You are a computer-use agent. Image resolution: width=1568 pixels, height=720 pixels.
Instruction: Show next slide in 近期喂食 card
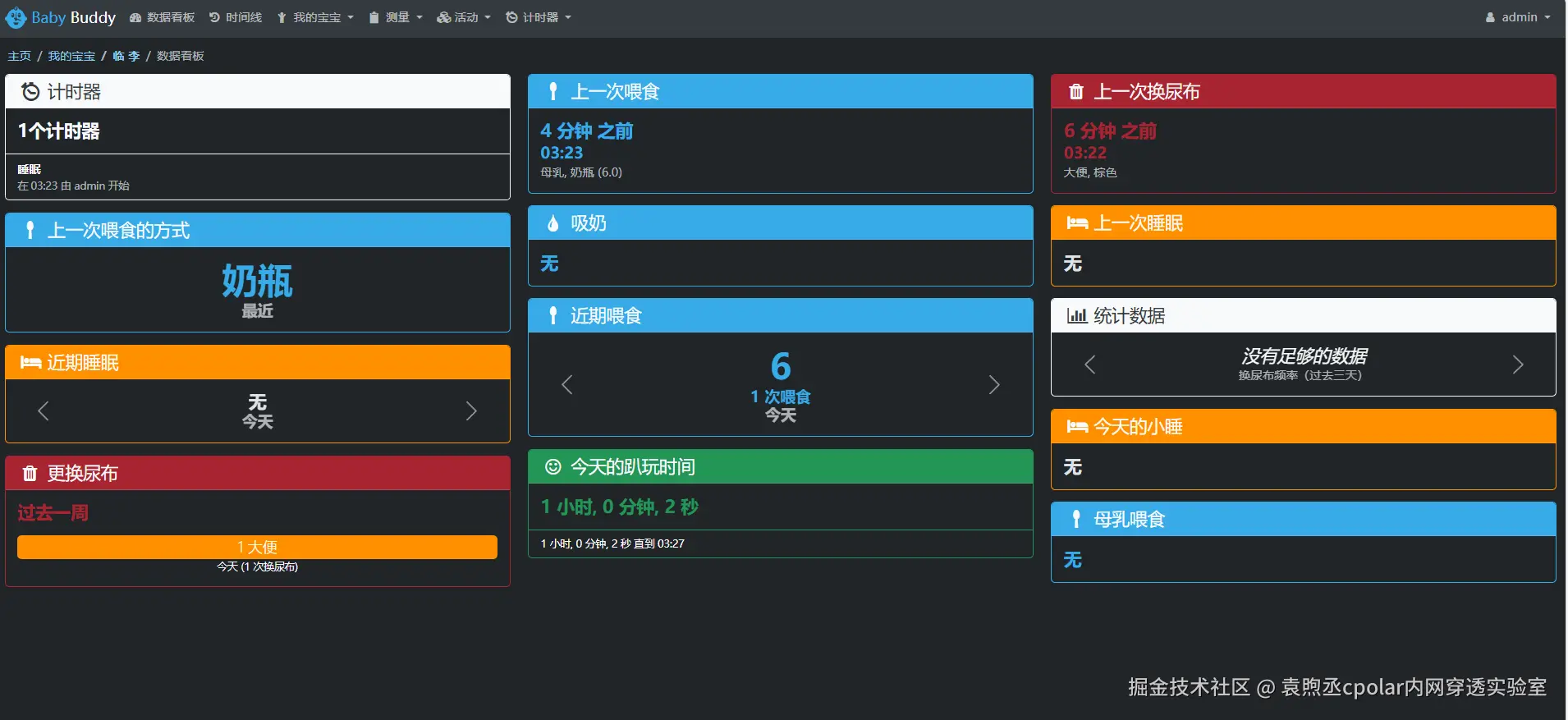tap(994, 384)
